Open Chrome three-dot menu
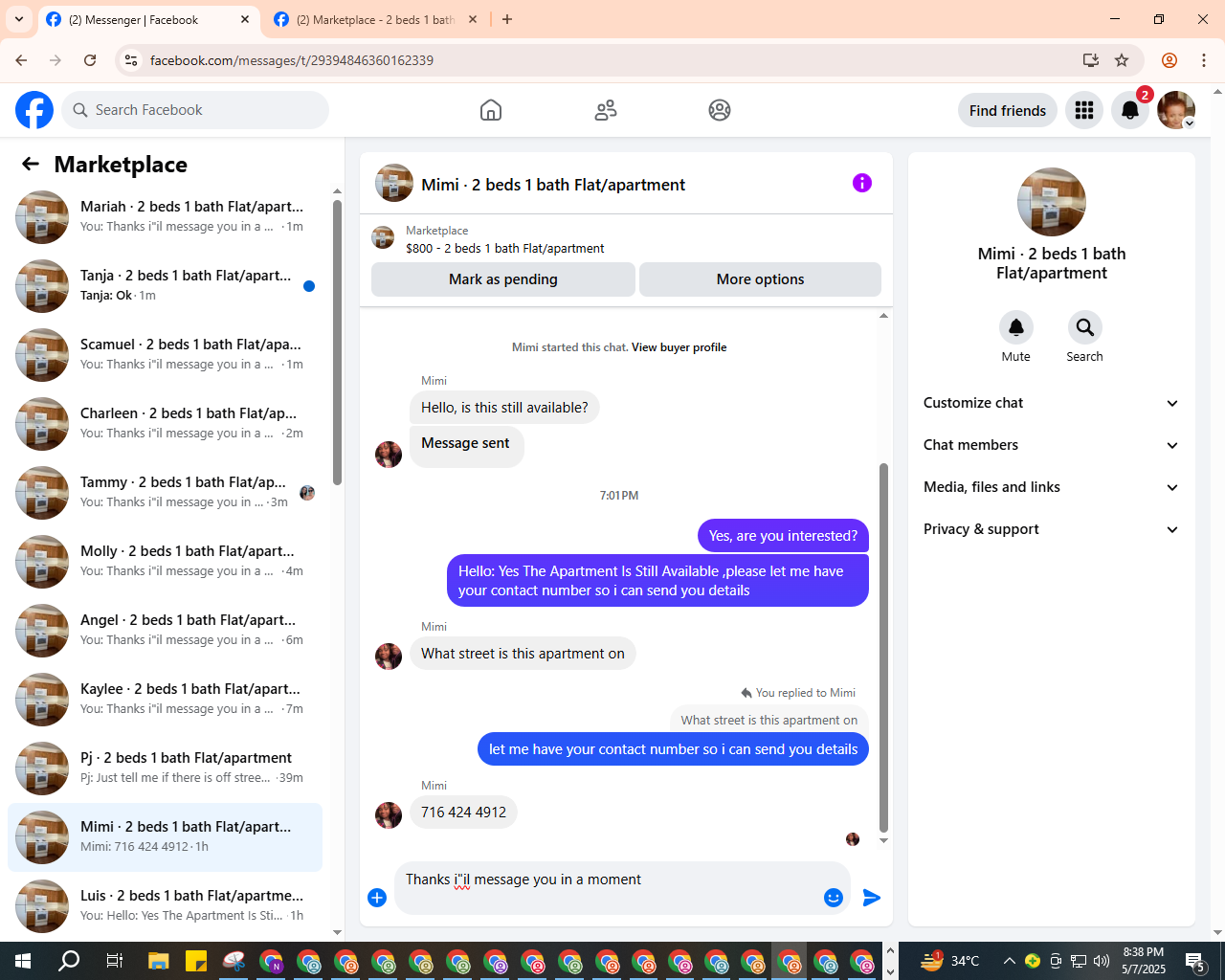The image size is (1225, 980). pyautogui.click(x=1204, y=60)
